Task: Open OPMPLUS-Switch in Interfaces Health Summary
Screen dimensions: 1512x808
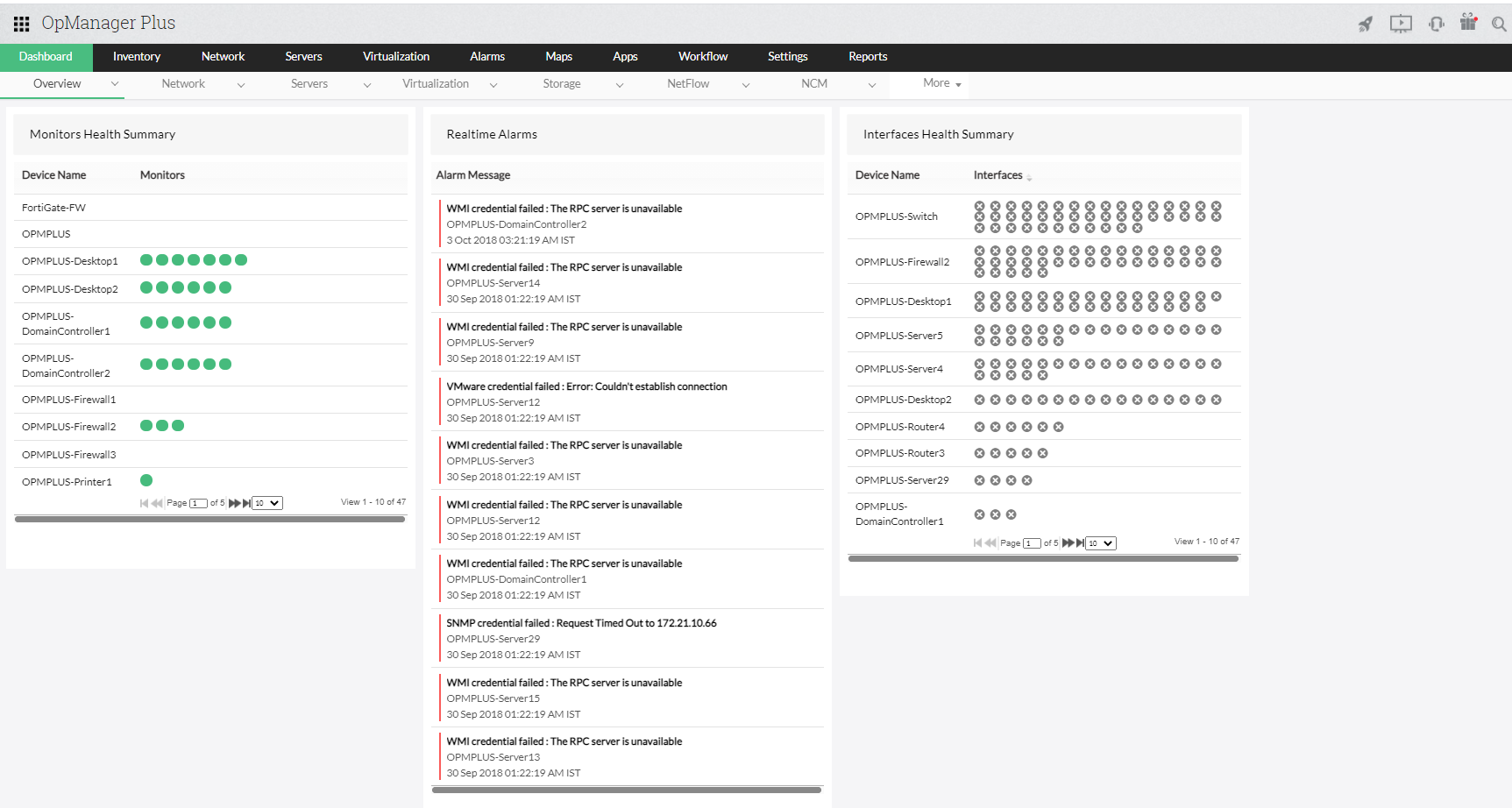Action: pyautogui.click(x=897, y=216)
